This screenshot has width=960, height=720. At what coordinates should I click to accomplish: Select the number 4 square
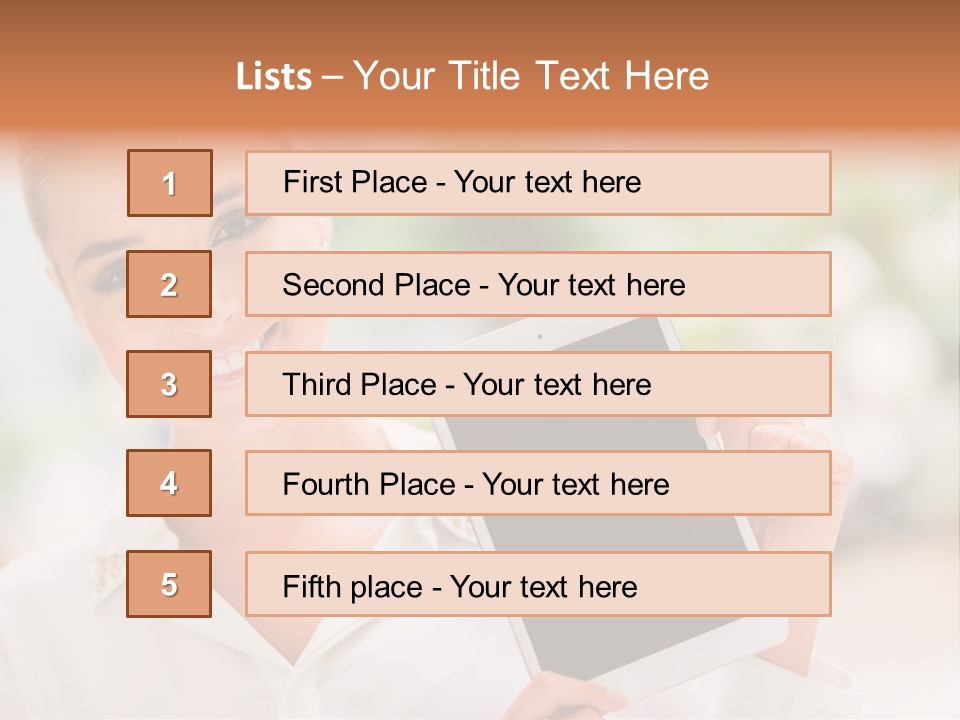[169, 483]
